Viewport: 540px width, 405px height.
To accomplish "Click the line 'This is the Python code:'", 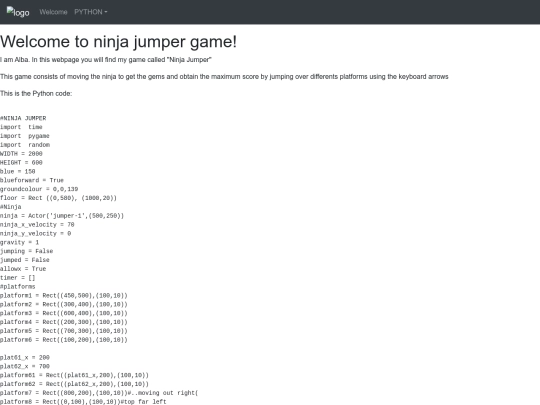I will point(36,93).
